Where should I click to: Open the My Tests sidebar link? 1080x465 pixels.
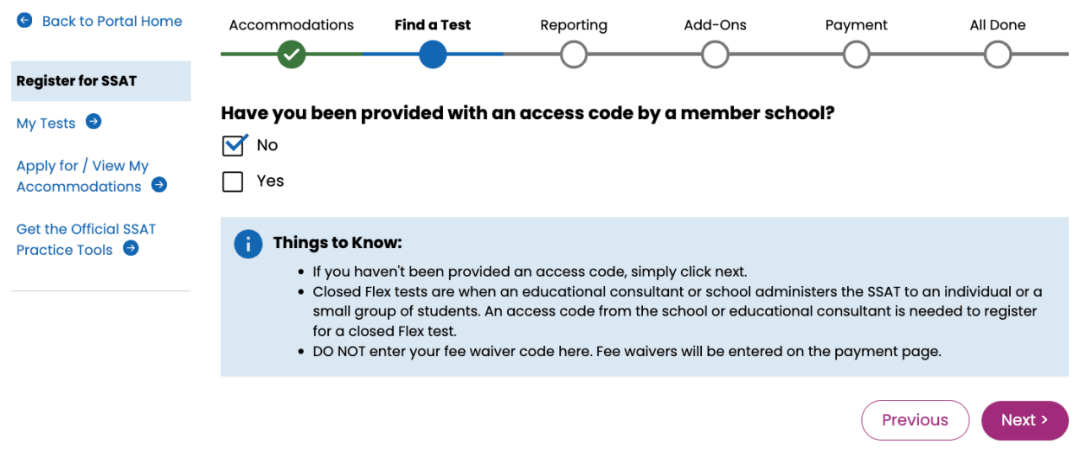[46, 123]
